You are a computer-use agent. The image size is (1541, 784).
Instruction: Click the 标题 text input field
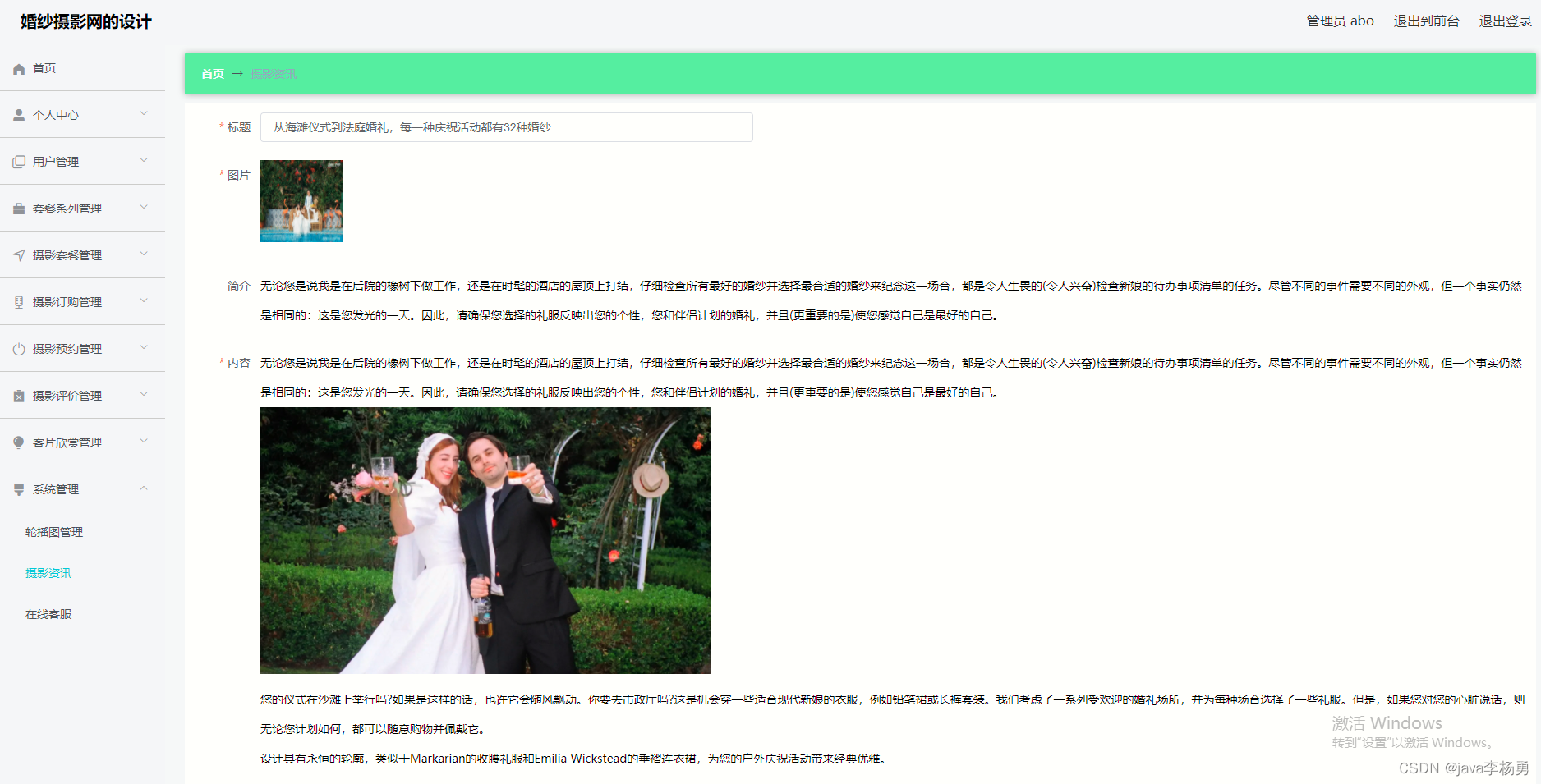coord(506,127)
